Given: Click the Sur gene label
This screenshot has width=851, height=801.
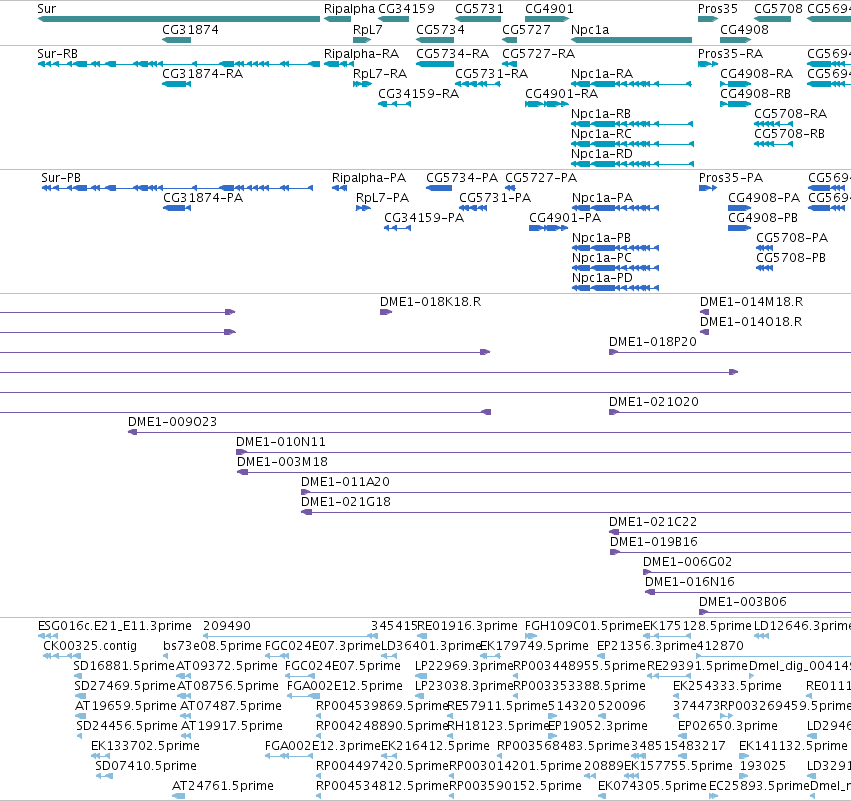Looking at the screenshot, I should tap(47, 9).
